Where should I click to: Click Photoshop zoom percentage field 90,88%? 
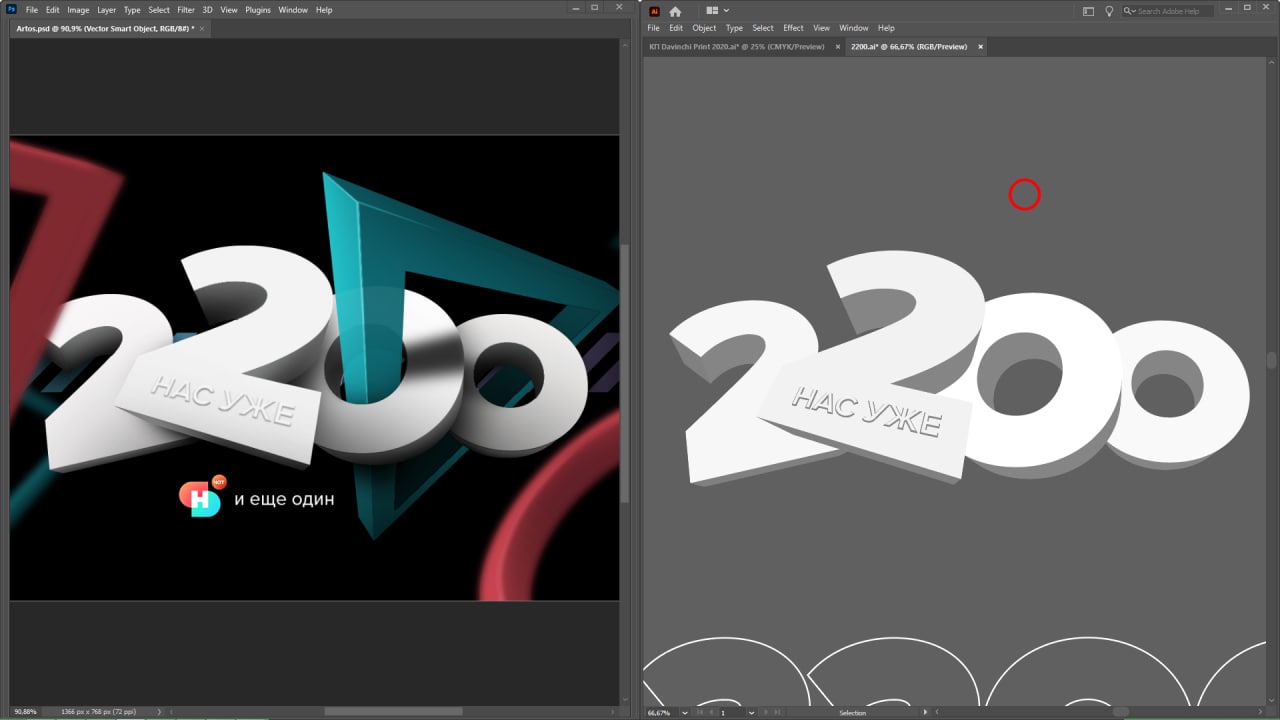(26, 711)
